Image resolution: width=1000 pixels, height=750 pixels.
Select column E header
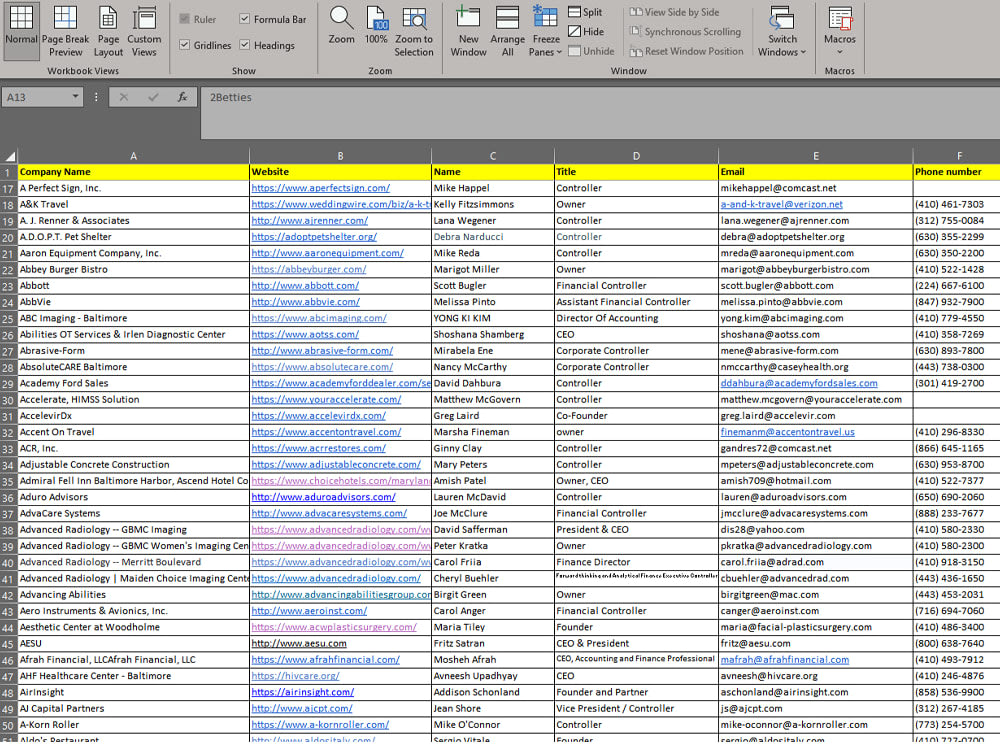pos(815,156)
